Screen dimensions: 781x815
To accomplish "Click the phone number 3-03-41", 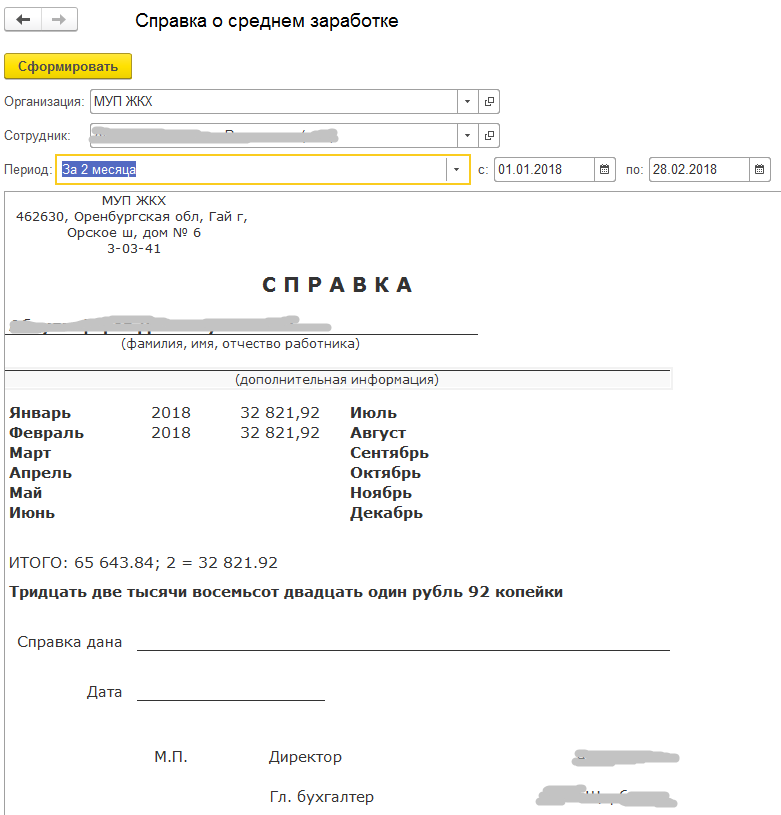I will pyautogui.click(x=134, y=249).
